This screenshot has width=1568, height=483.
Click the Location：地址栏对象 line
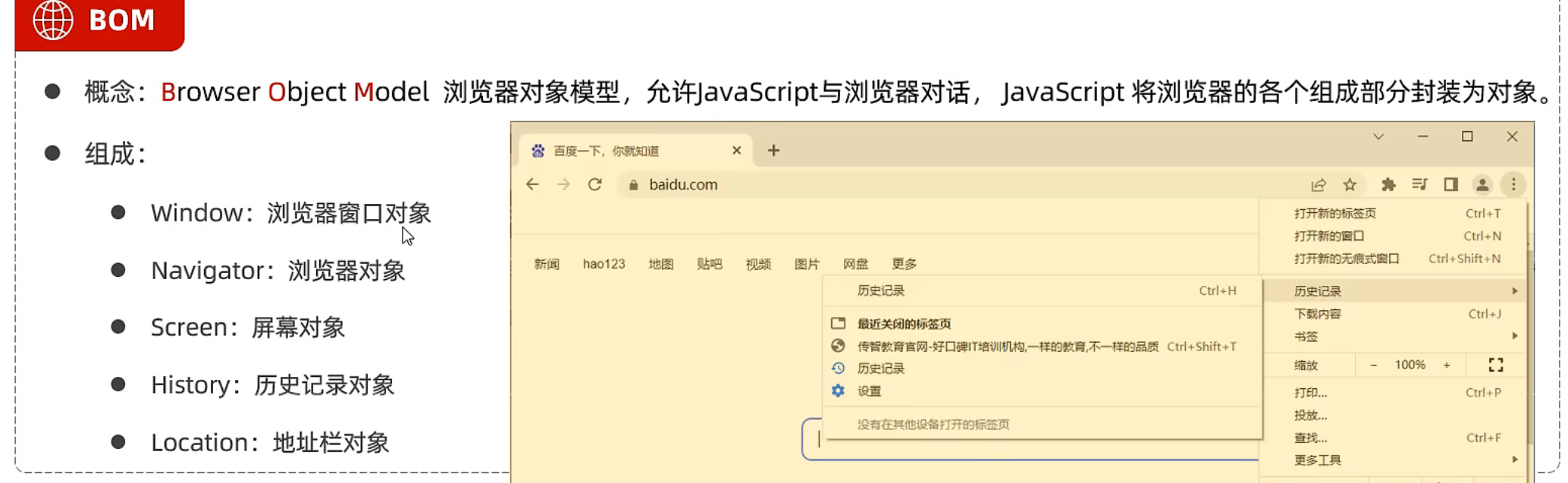[x=269, y=443]
